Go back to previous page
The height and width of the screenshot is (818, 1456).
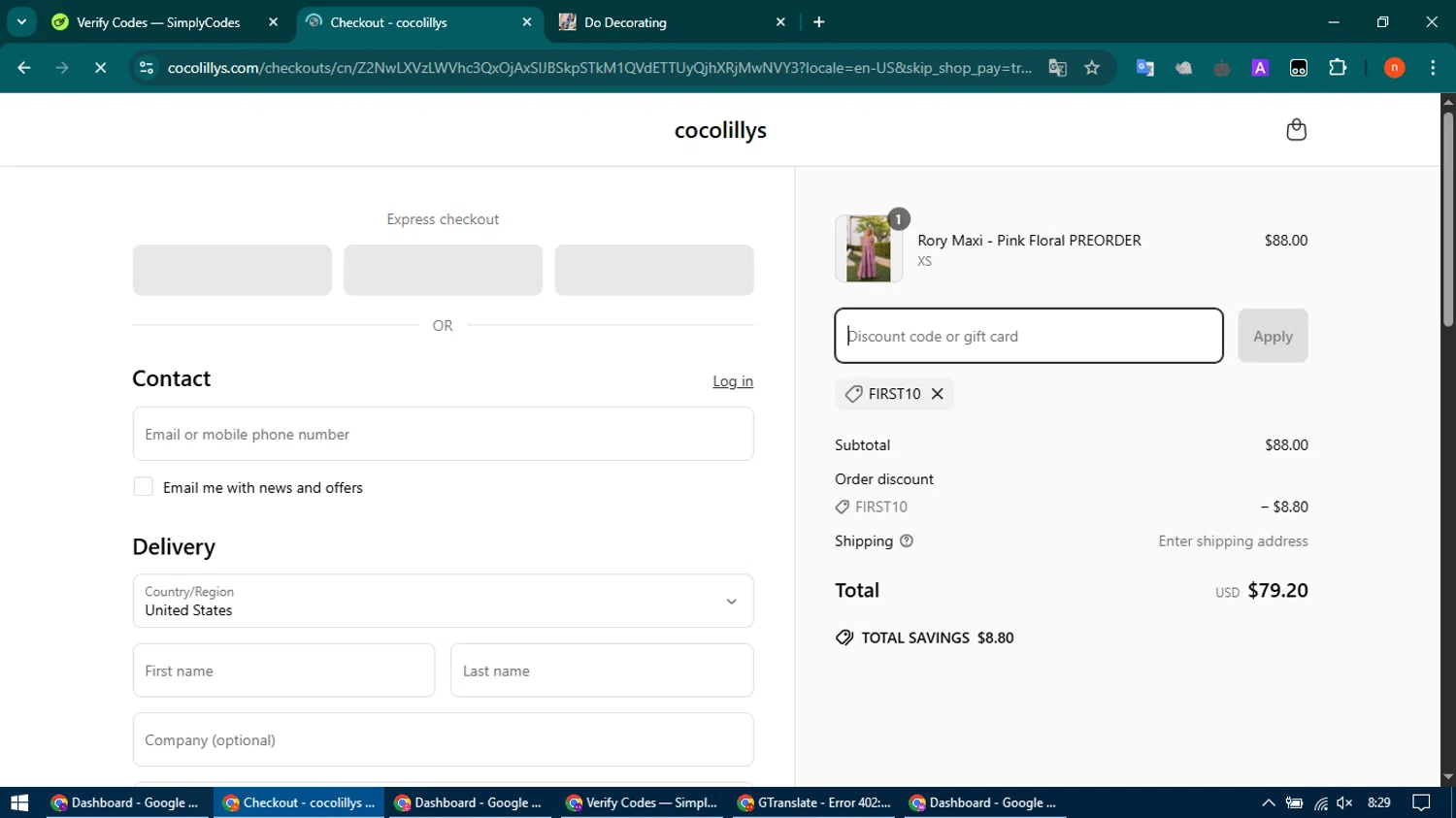(x=24, y=68)
